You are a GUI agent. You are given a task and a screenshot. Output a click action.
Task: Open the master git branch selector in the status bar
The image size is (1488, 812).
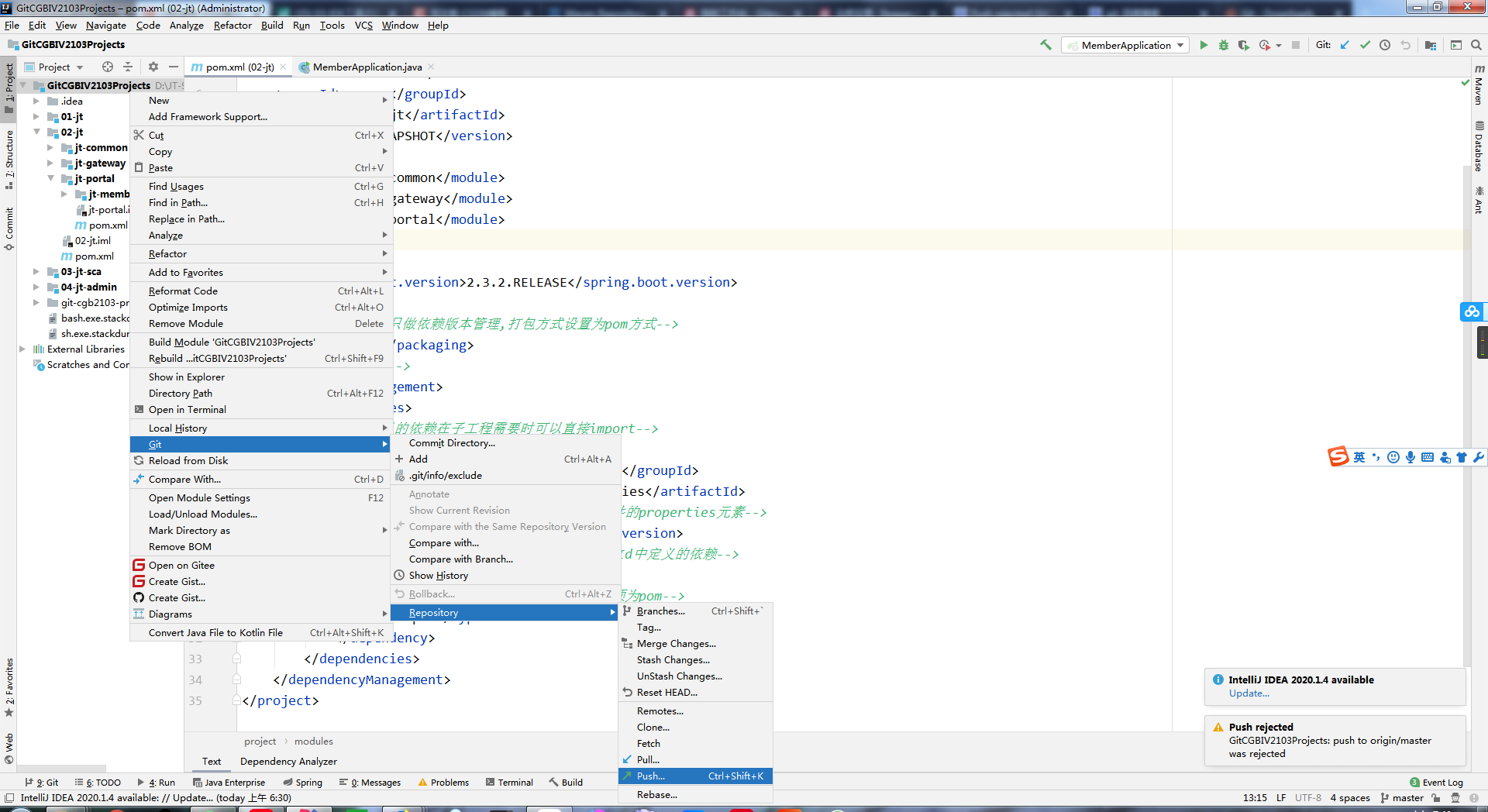point(1402,797)
